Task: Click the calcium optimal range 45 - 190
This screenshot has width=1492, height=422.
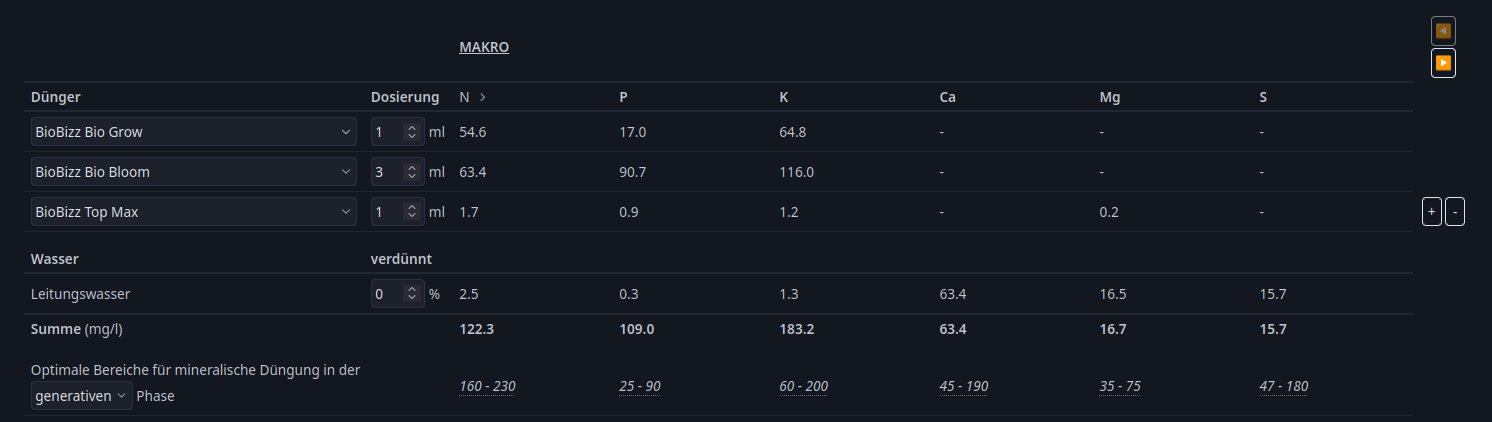Action: pos(964,387)
